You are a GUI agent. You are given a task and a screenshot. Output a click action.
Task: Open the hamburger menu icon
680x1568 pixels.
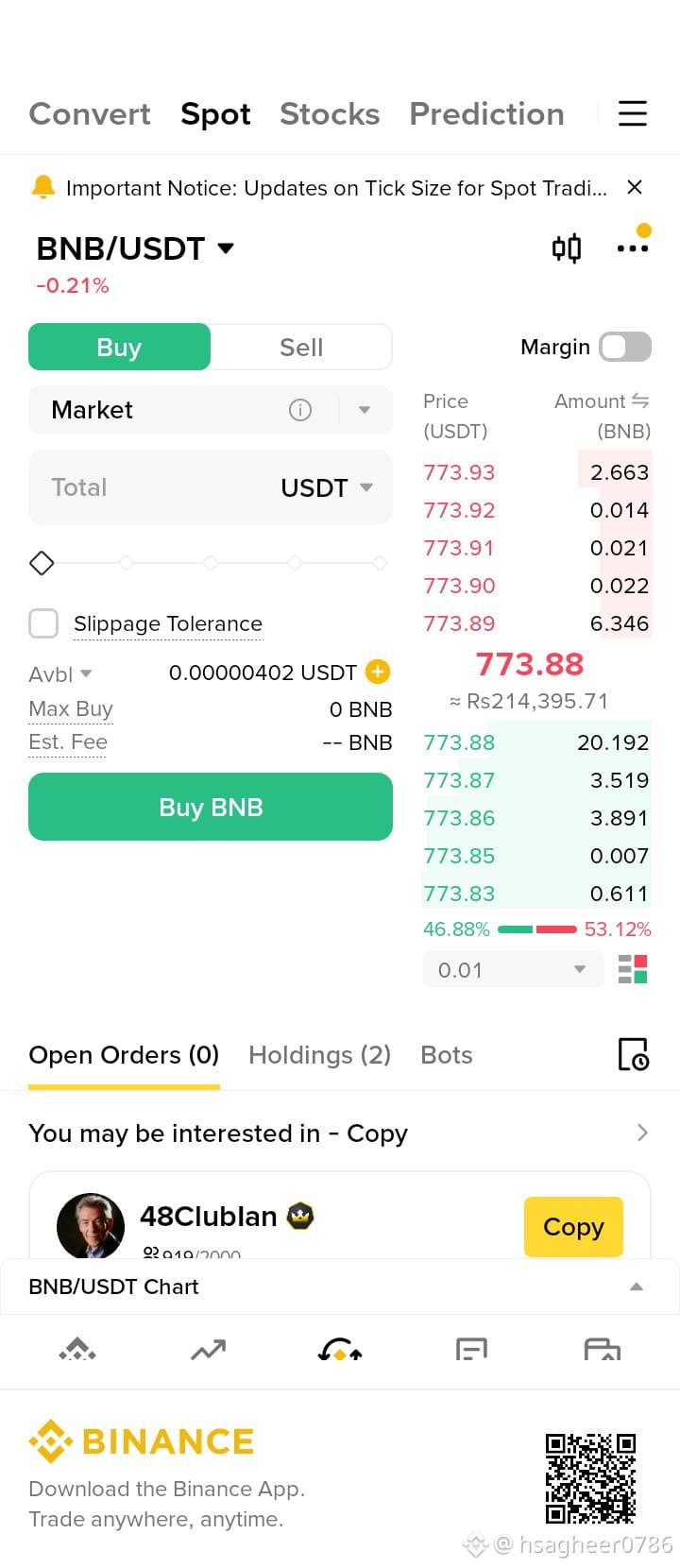coord(633,113)
